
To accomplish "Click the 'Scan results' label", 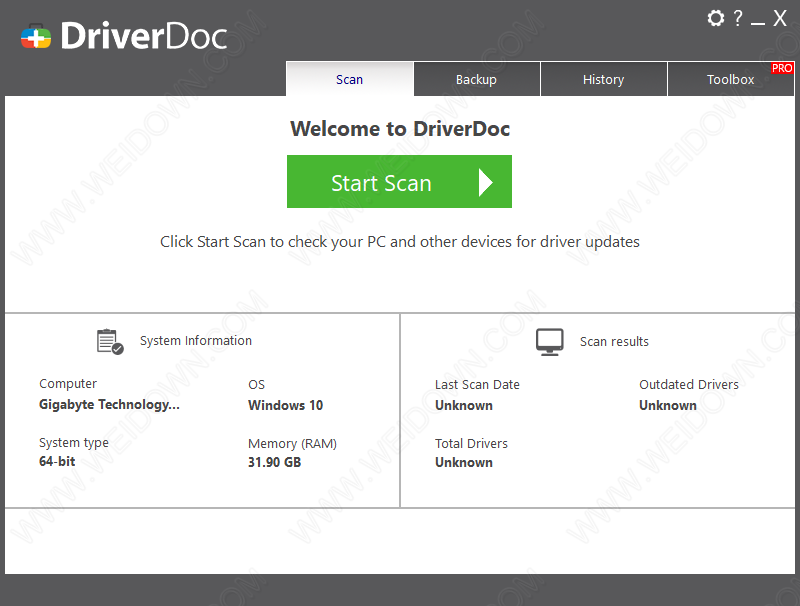I will click(614, 341).
